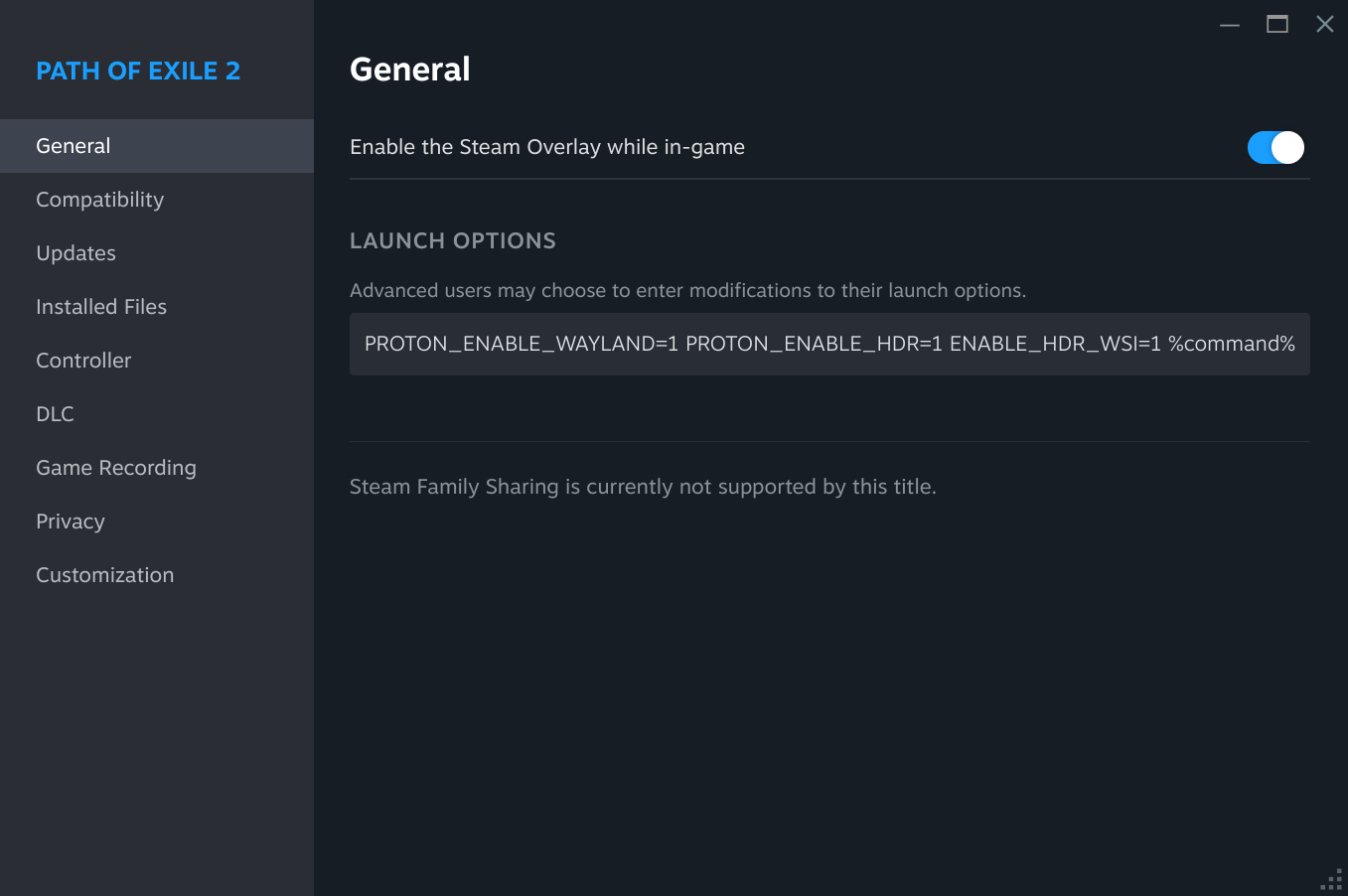Click into the launch options text field
1348x896 pixels.
pos(828,344)
